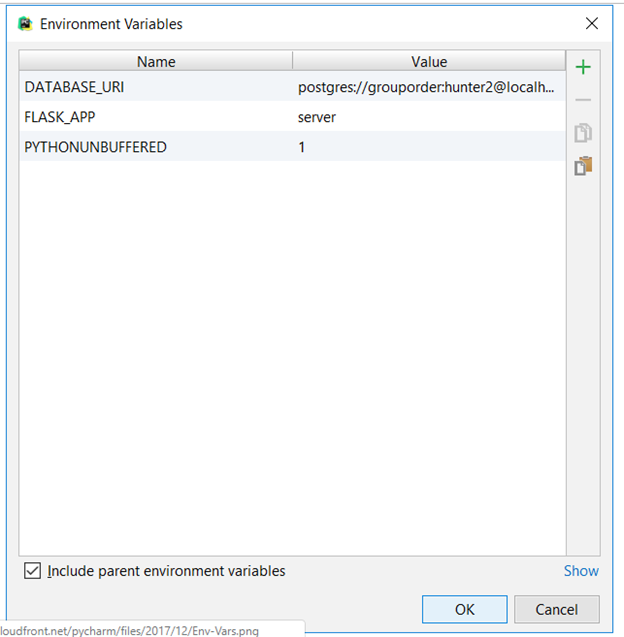Click the minus icon to remove variable

582,100
